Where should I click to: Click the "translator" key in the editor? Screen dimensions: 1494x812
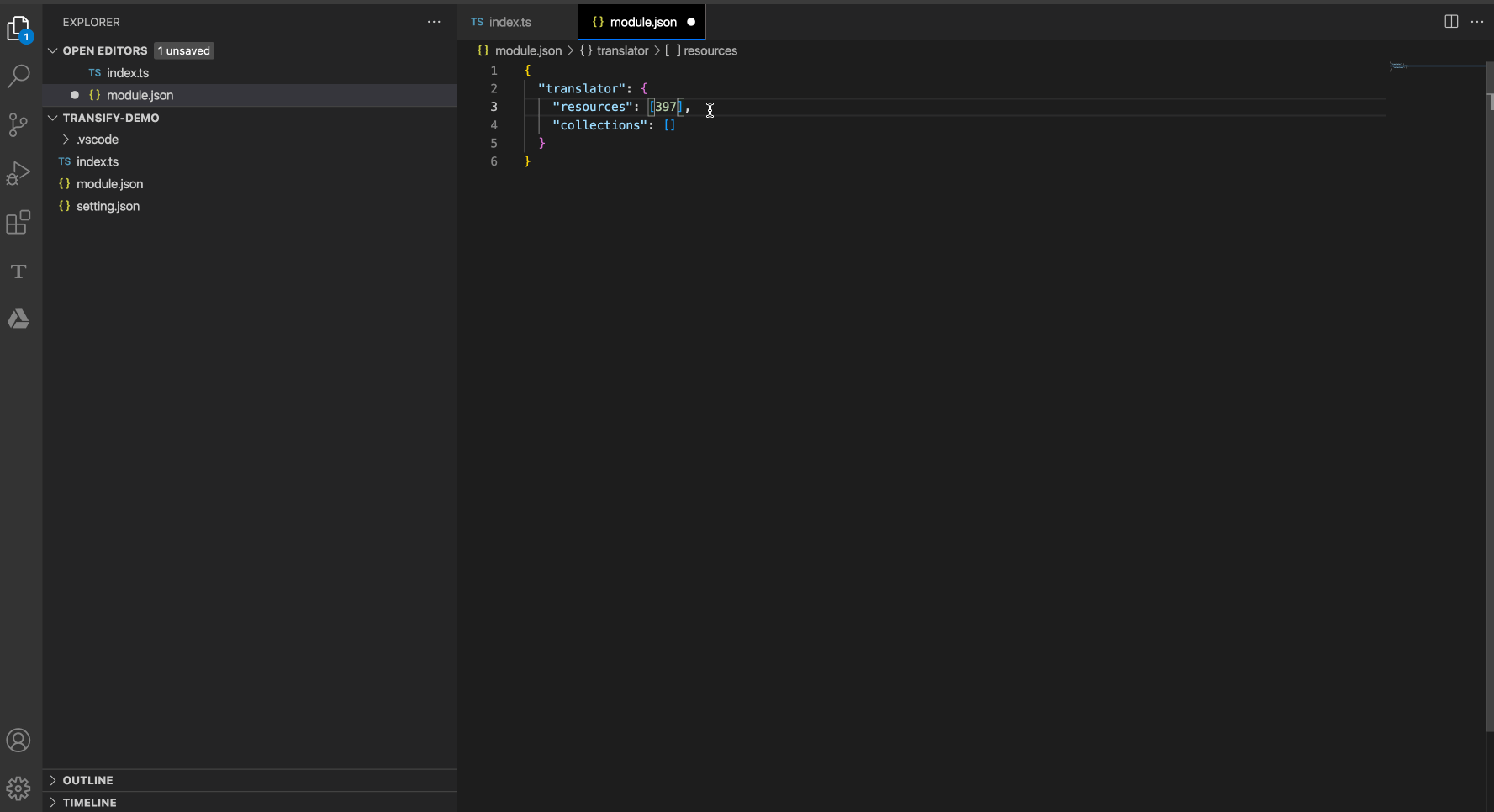pyautogui.click(x=582, y=88)
